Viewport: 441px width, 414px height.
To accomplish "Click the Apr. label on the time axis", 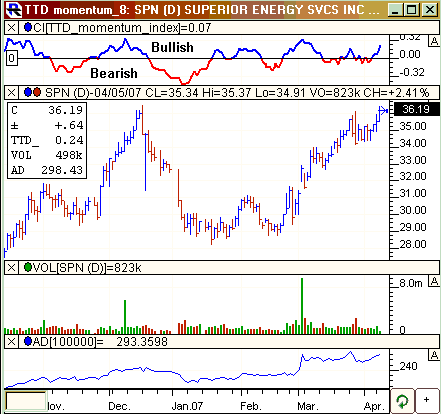I will (374, 406).
